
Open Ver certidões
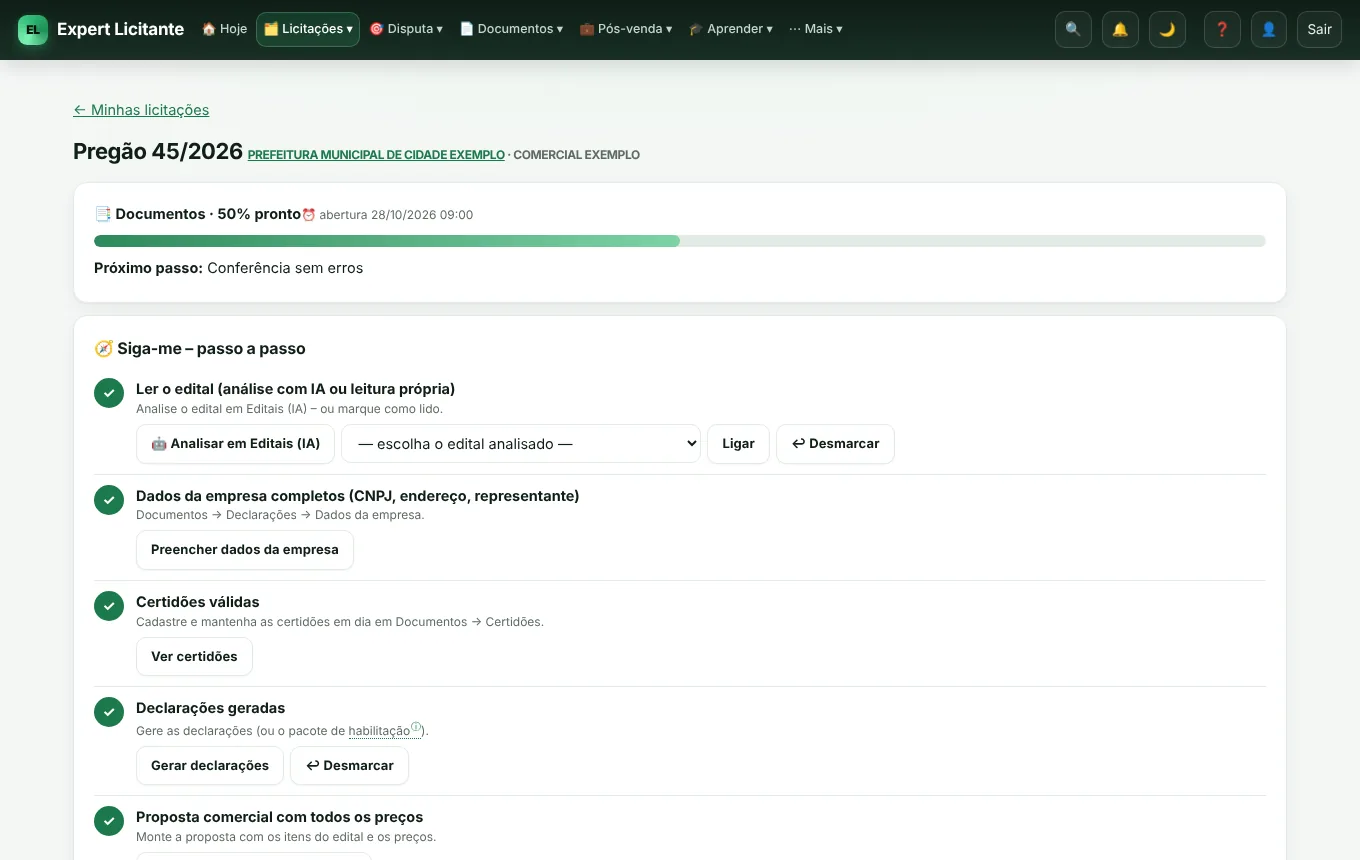click(x=194, y=657)
